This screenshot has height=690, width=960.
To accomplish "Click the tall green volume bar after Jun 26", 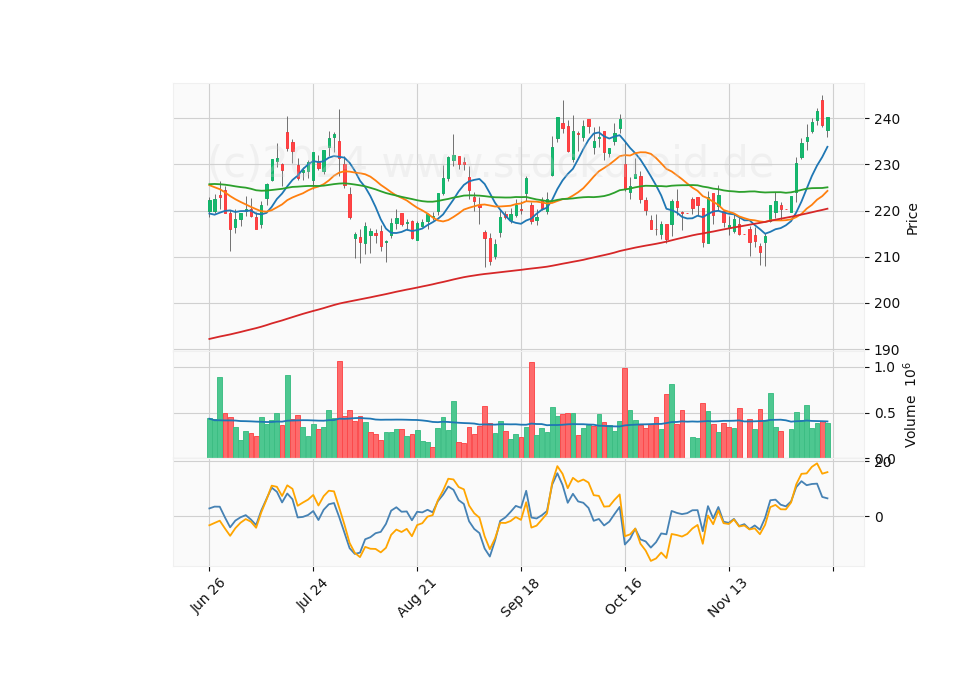I will [220, 418].
